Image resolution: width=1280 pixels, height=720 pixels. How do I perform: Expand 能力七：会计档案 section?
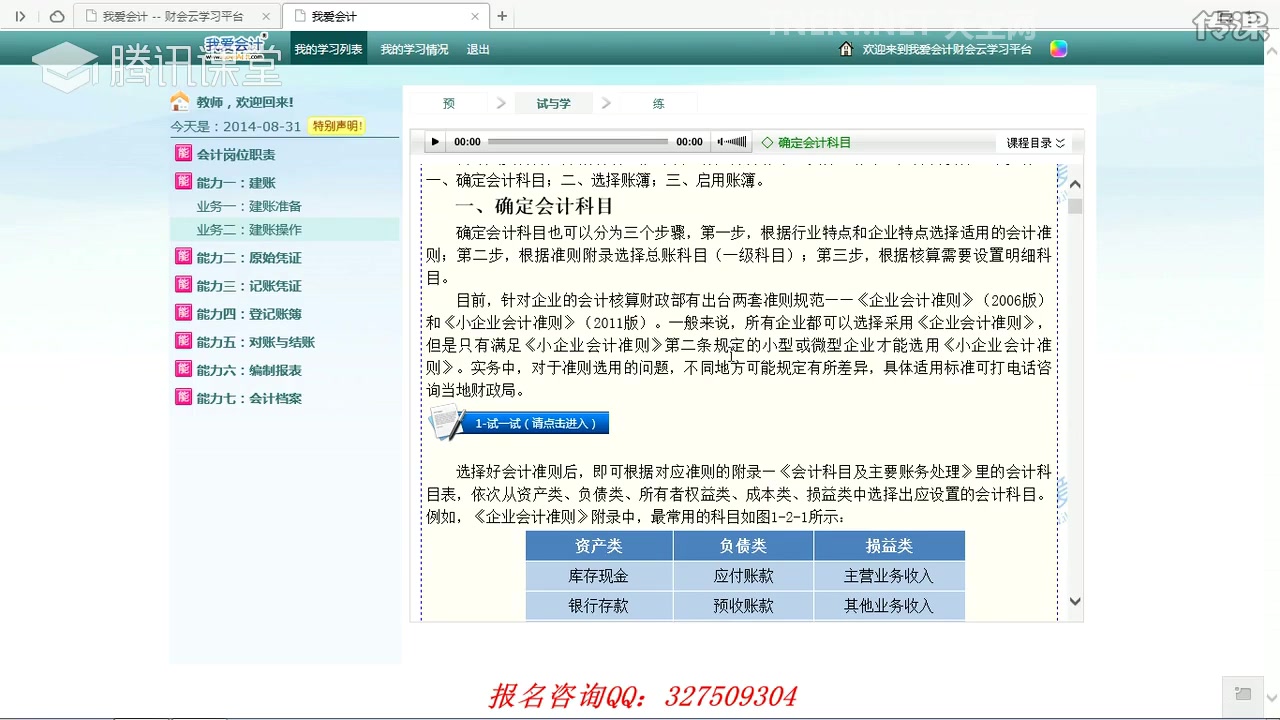249,398
